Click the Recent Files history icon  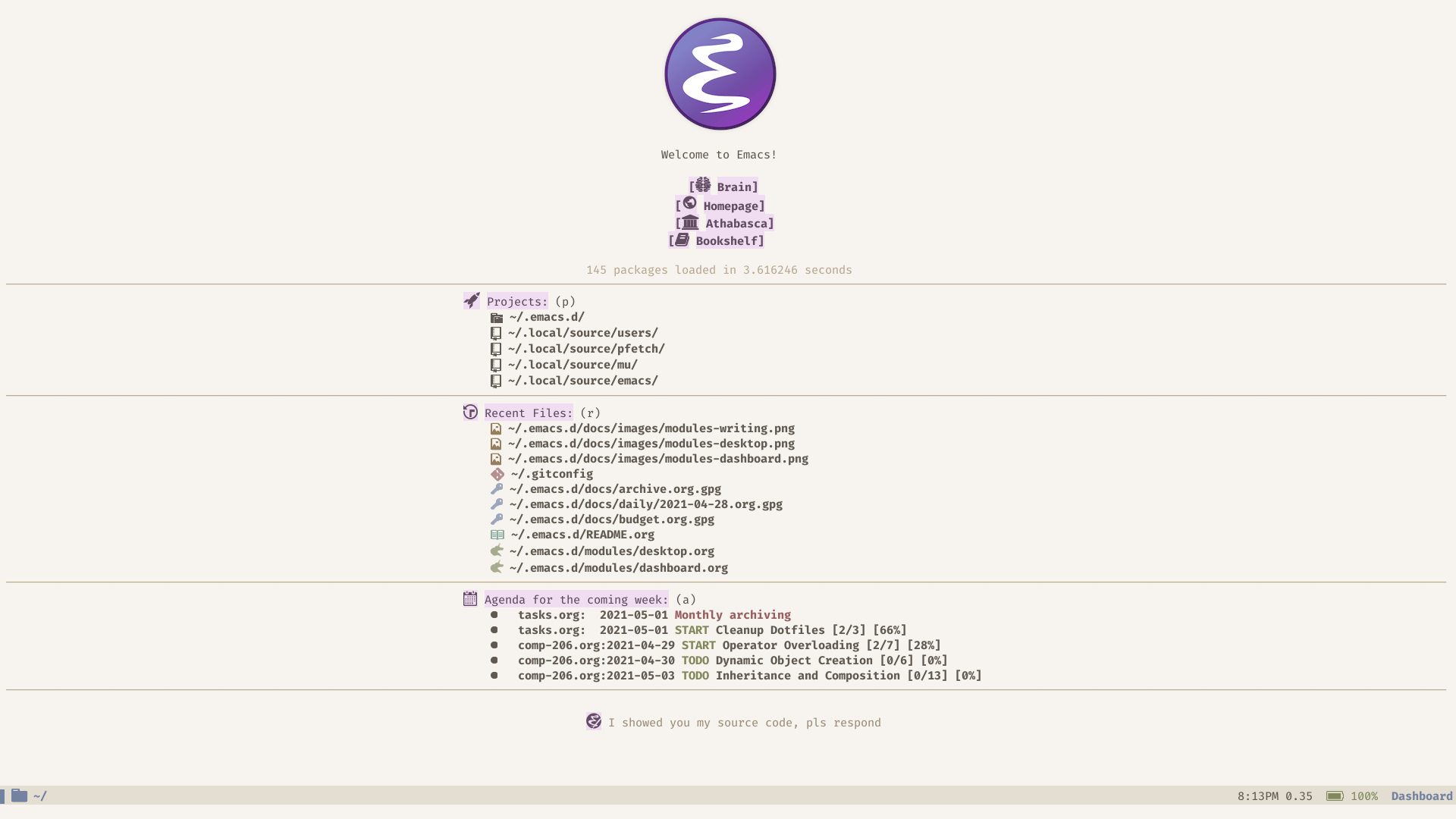(470, 412)
